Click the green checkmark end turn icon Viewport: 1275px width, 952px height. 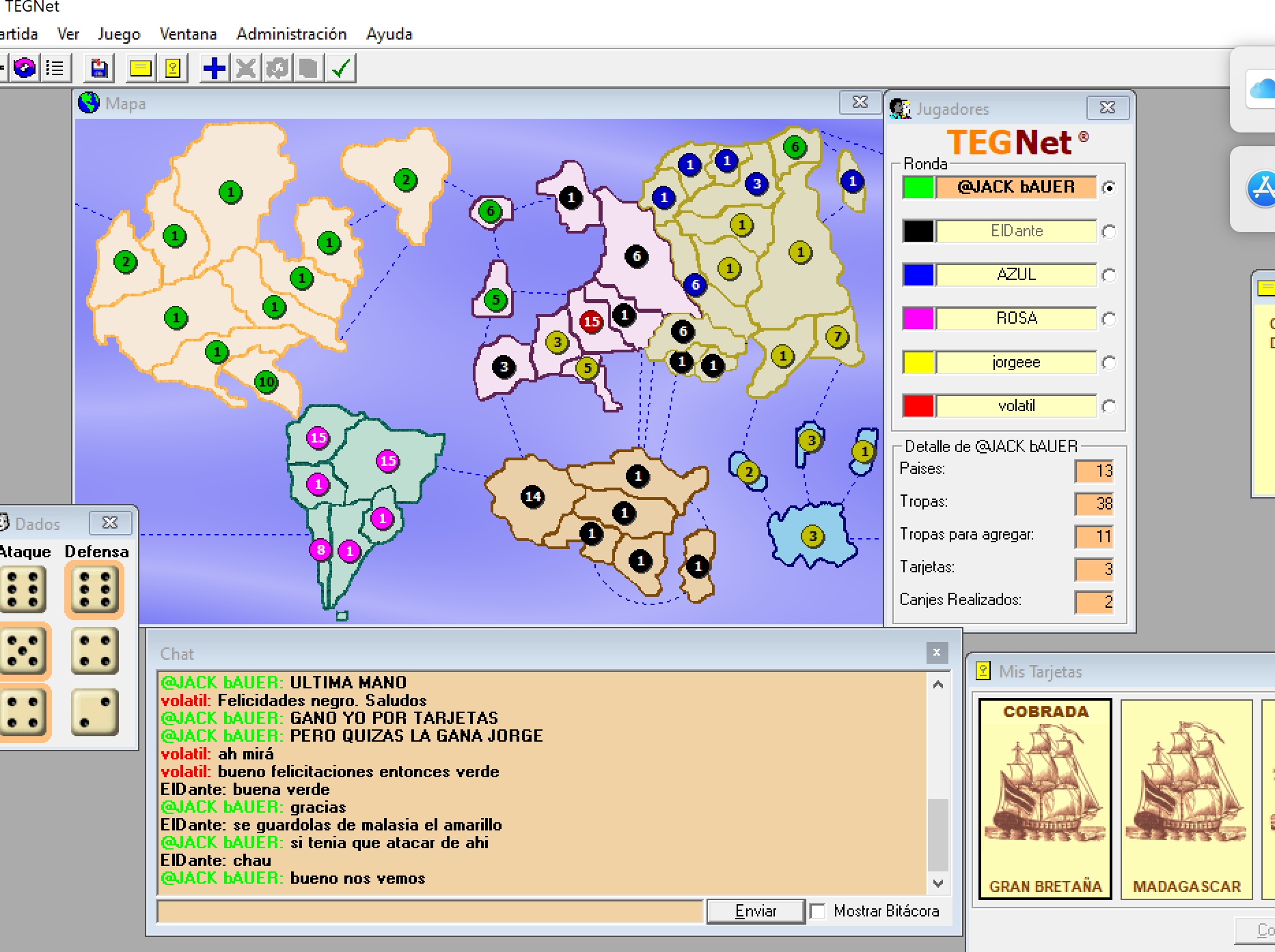pos(340,68)
